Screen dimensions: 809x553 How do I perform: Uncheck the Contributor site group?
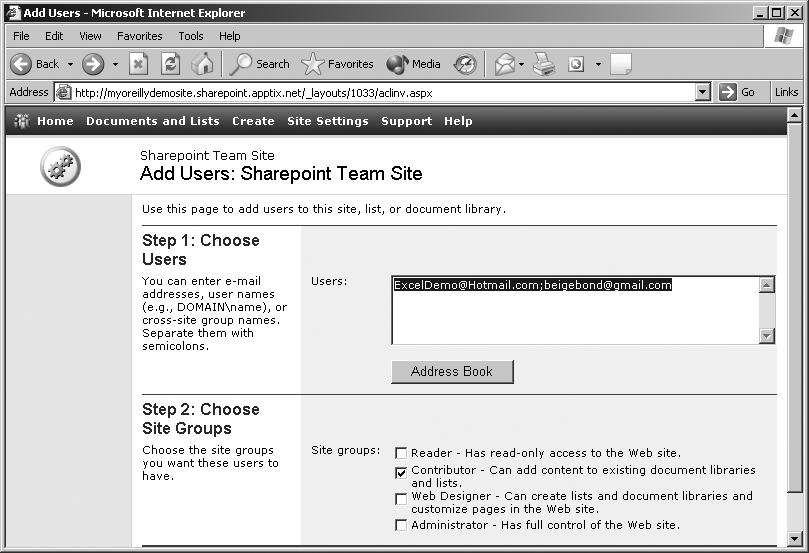pos(401,473)
